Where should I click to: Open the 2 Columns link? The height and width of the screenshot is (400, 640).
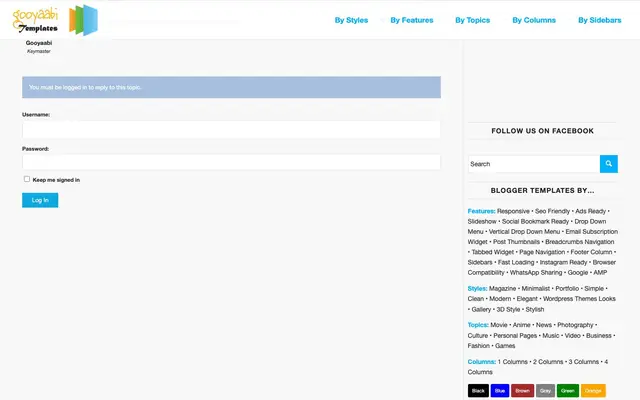coord(548,362)
